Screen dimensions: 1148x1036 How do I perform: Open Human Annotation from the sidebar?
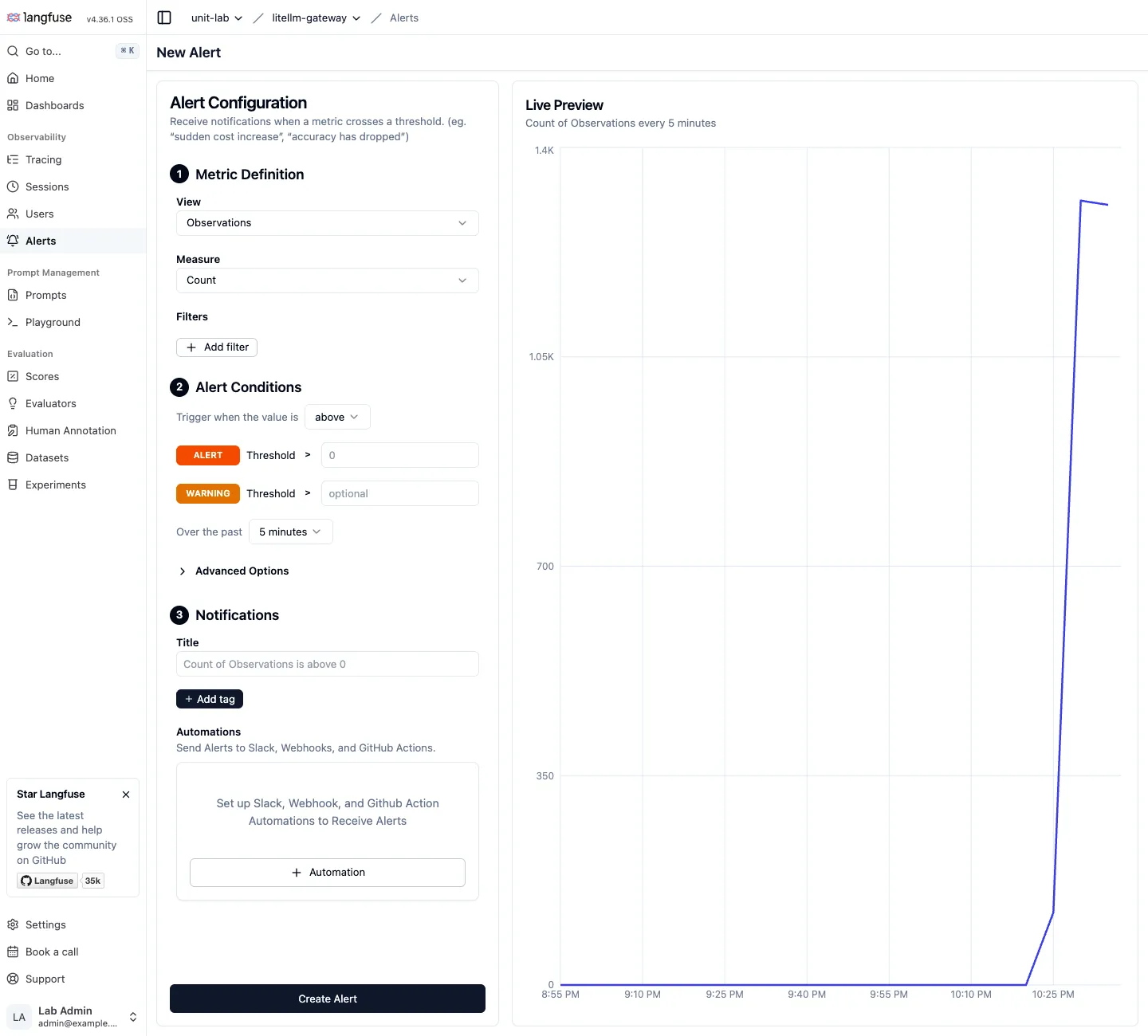click(x=73, y=430)
